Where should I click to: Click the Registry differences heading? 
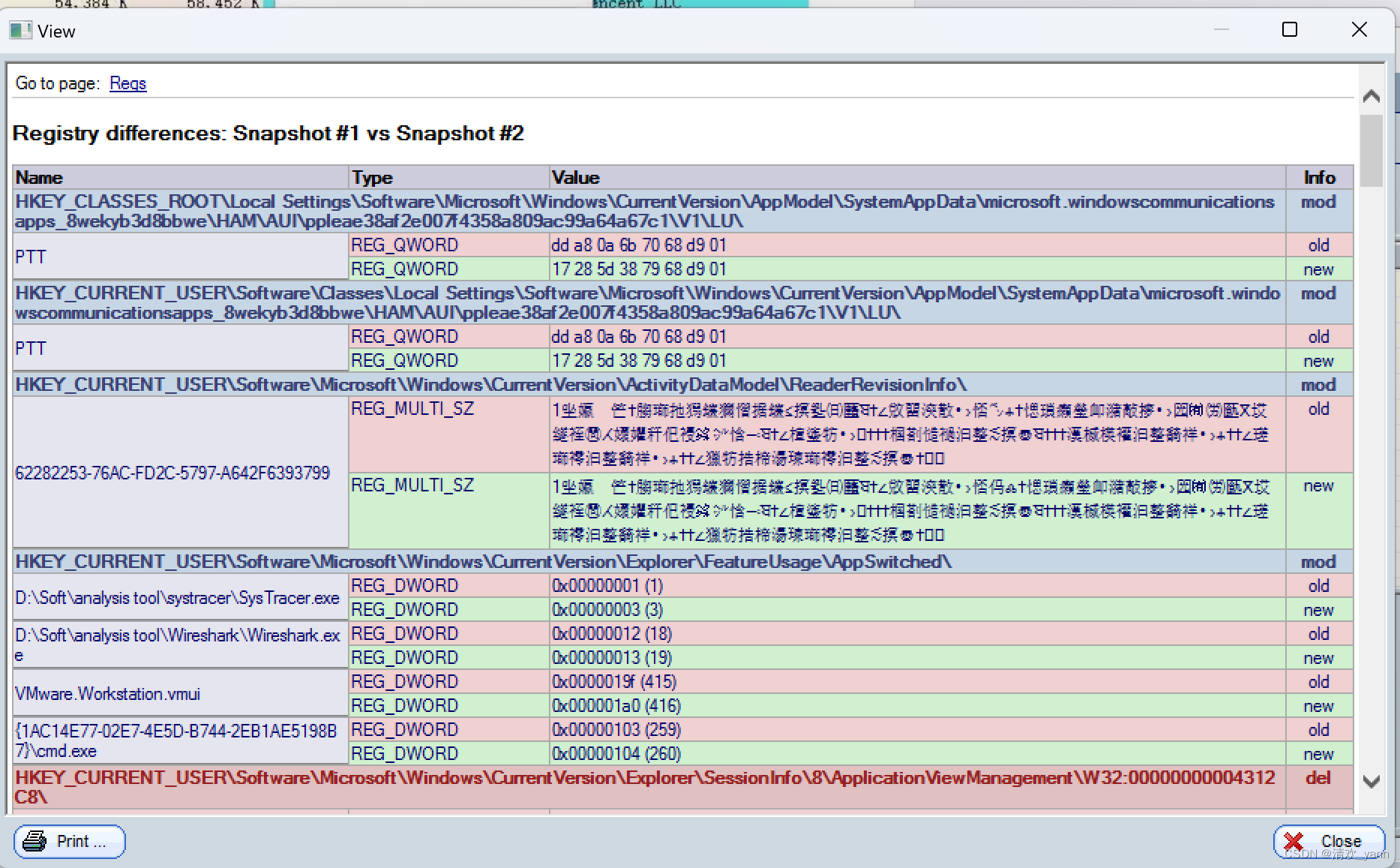(268, 134)
